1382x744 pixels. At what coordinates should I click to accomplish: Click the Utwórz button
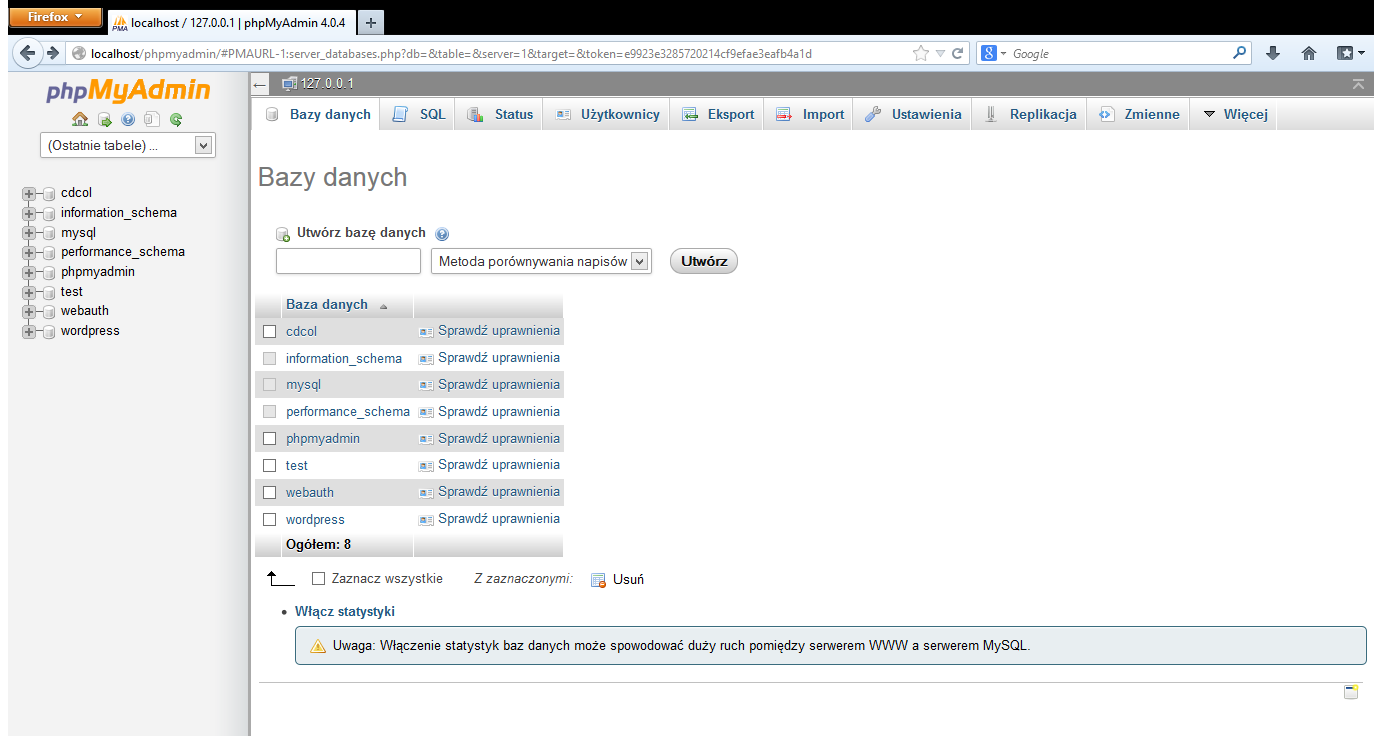tap(704, 262)
